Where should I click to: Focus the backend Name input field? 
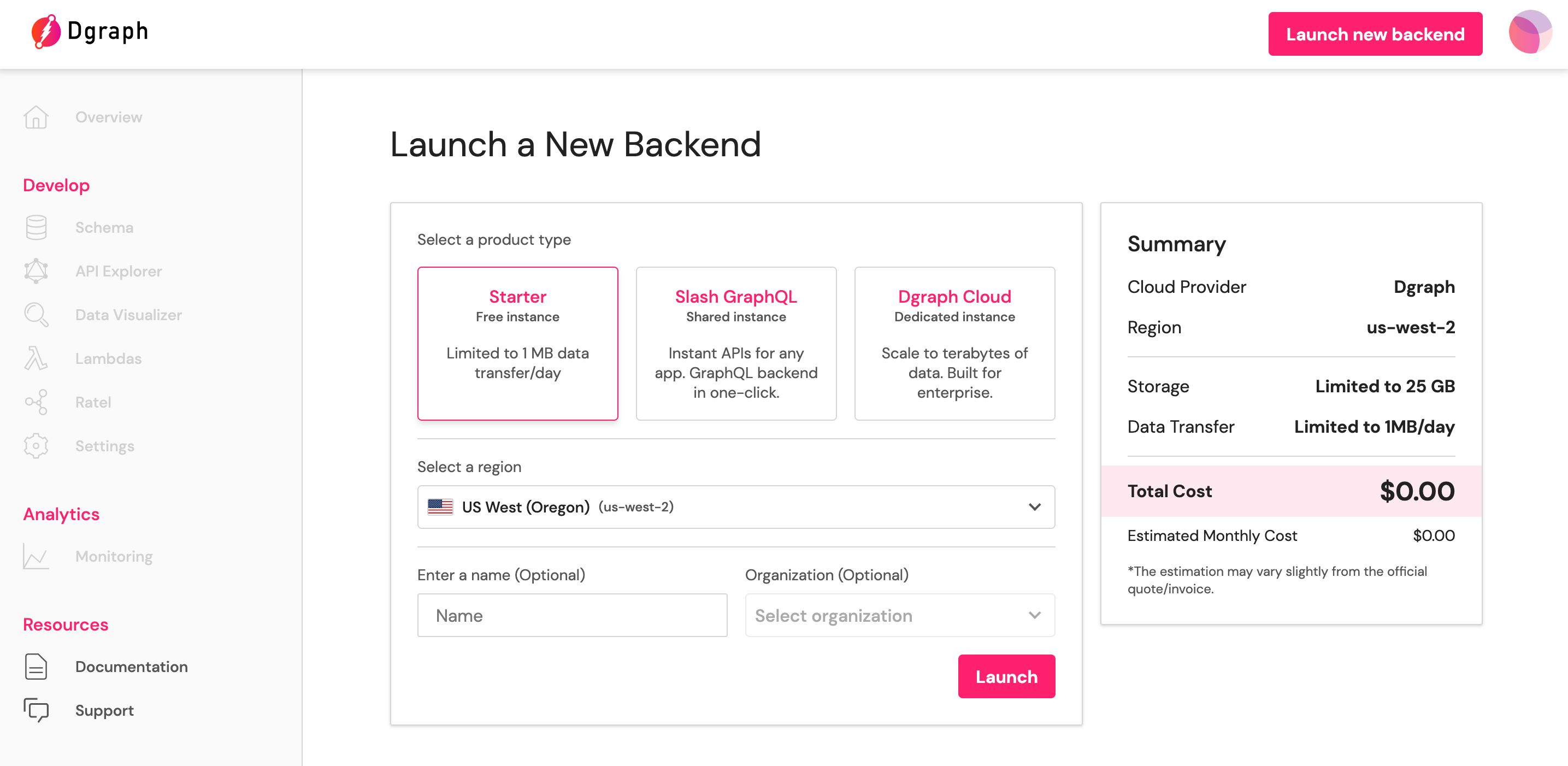coord(572,616)
